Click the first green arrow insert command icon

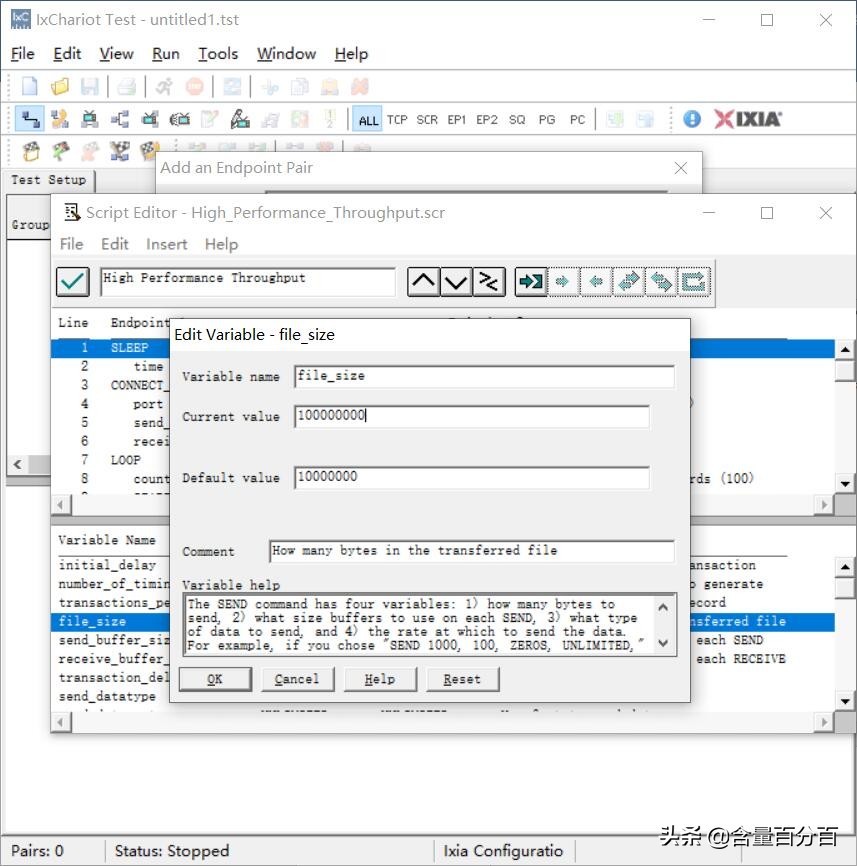[530, 282]
